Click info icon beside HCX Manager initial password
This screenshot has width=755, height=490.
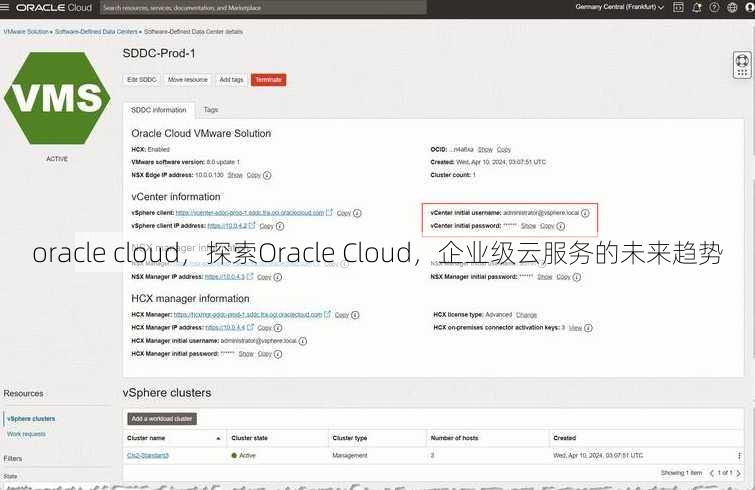[278, 354]
